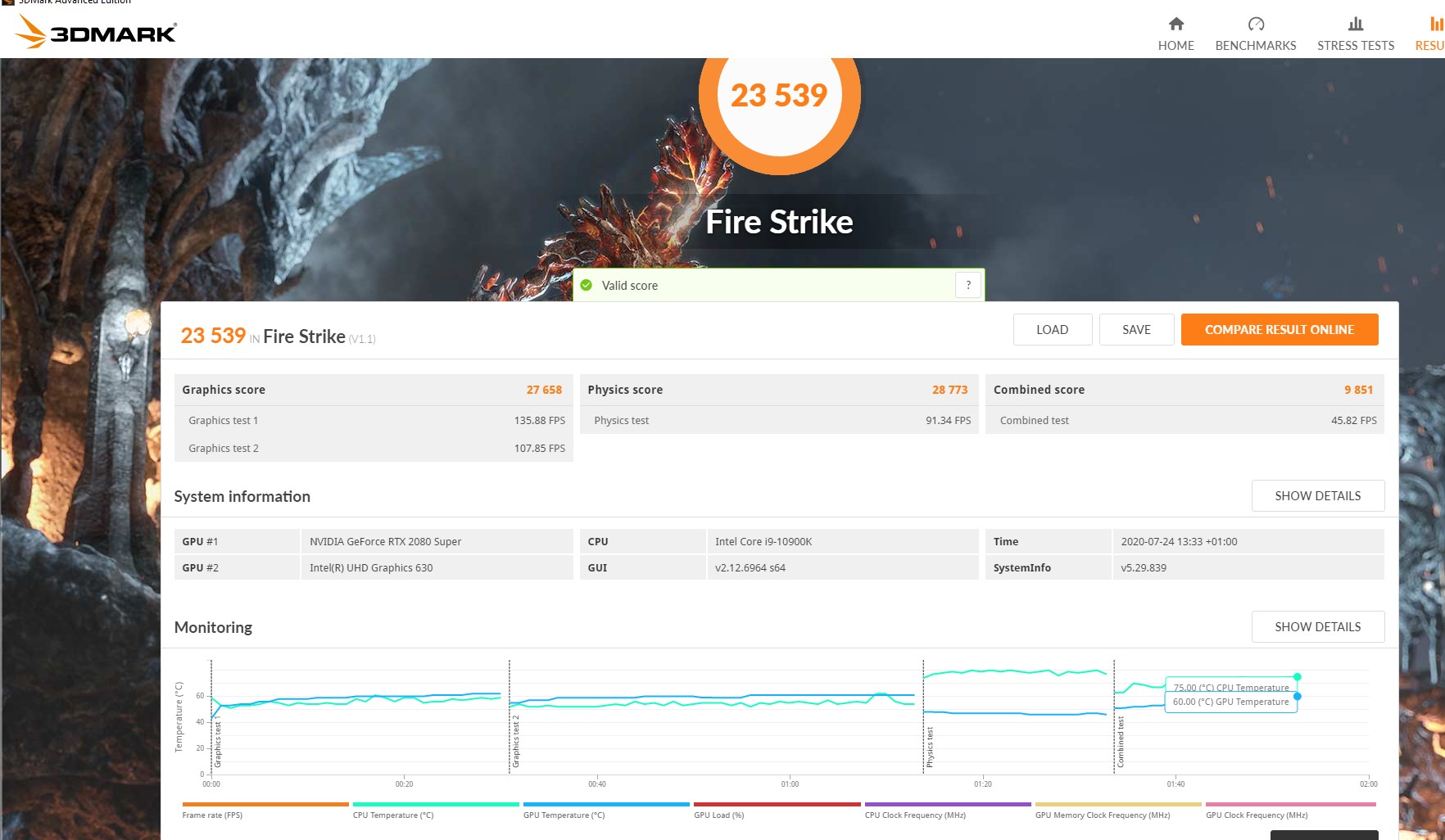Click the System information heading

click(x=242, y=496)
